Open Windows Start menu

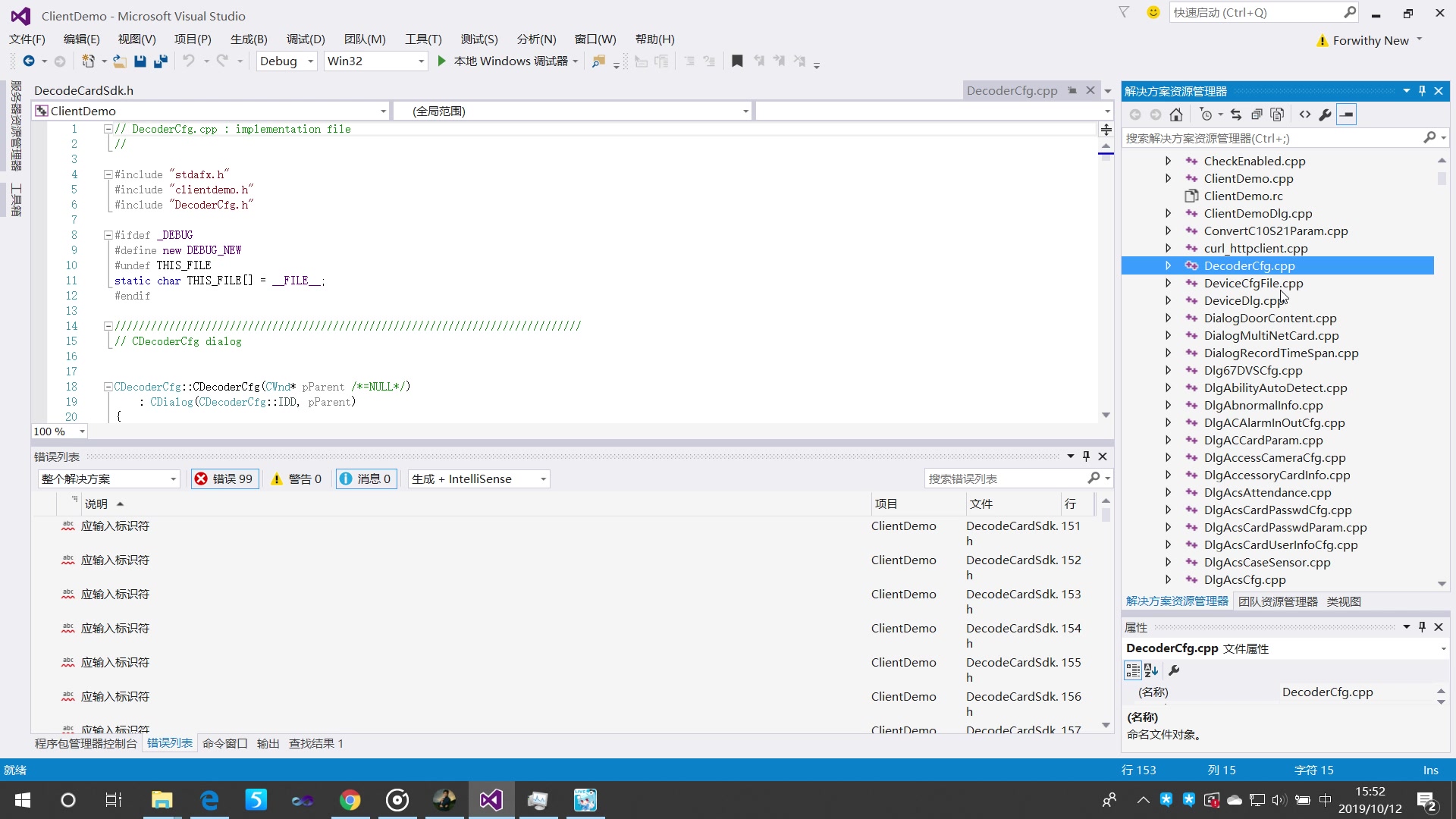pos(23,800)
